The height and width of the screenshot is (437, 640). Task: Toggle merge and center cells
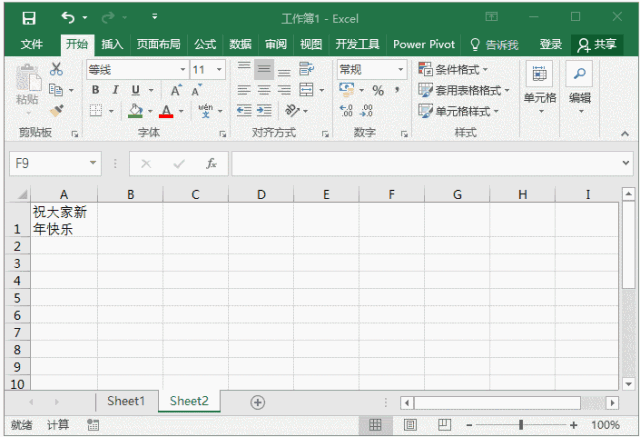[306, 90]
